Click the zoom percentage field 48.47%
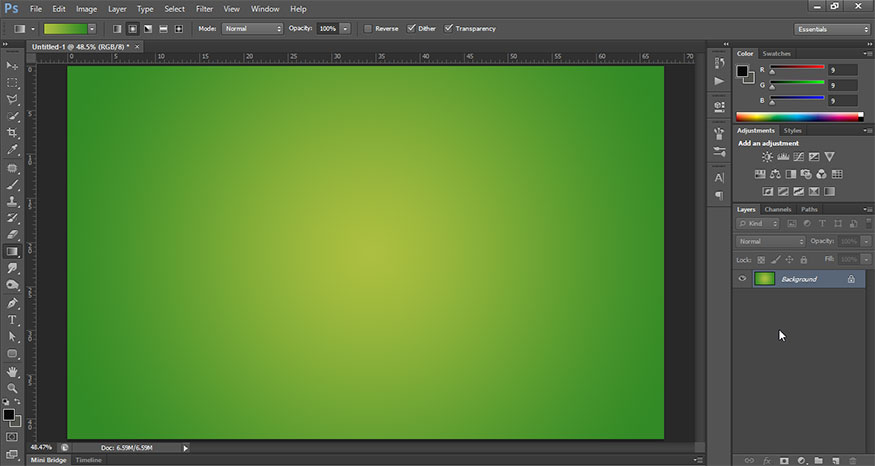The height and width of the screenshot is (466, 875). [41, 448]
